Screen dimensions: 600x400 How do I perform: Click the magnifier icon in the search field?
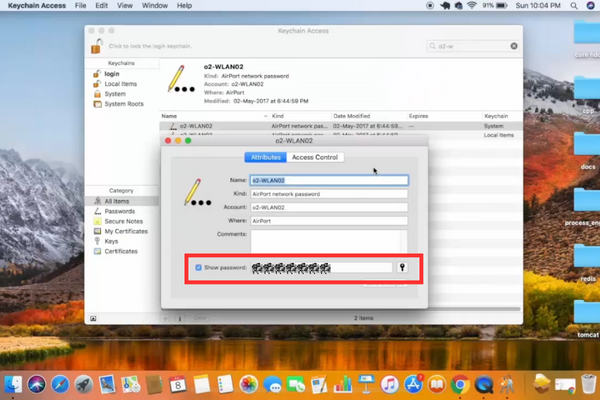click(x=432, y=46)
